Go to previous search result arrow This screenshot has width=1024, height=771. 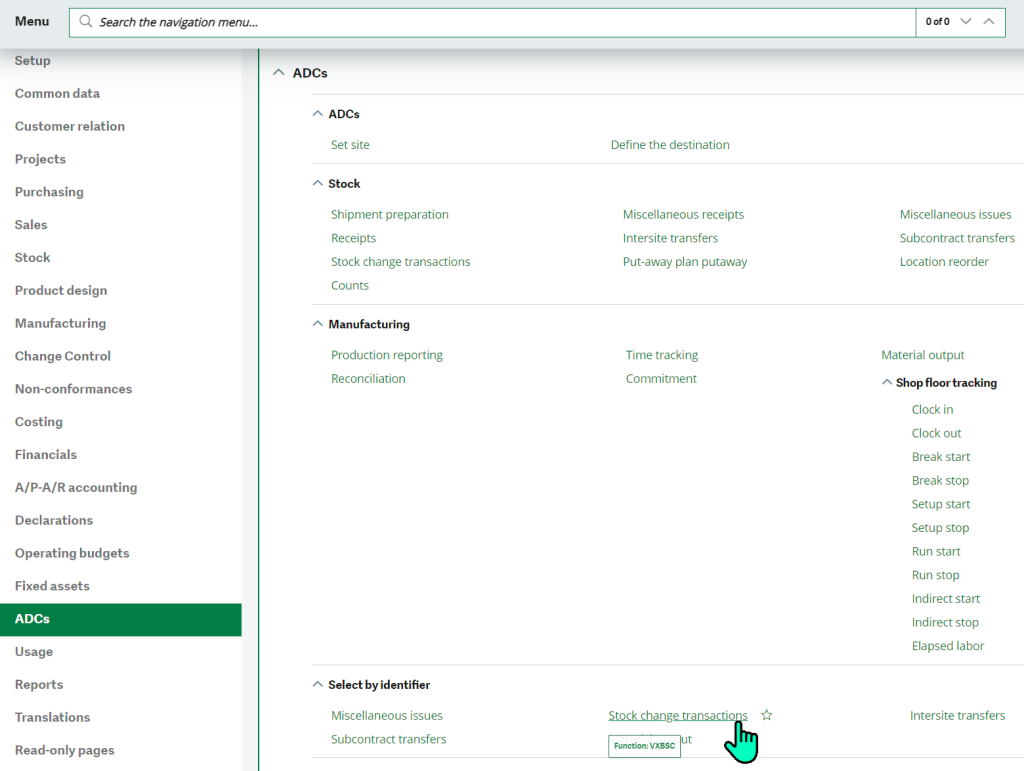(989, 22)
